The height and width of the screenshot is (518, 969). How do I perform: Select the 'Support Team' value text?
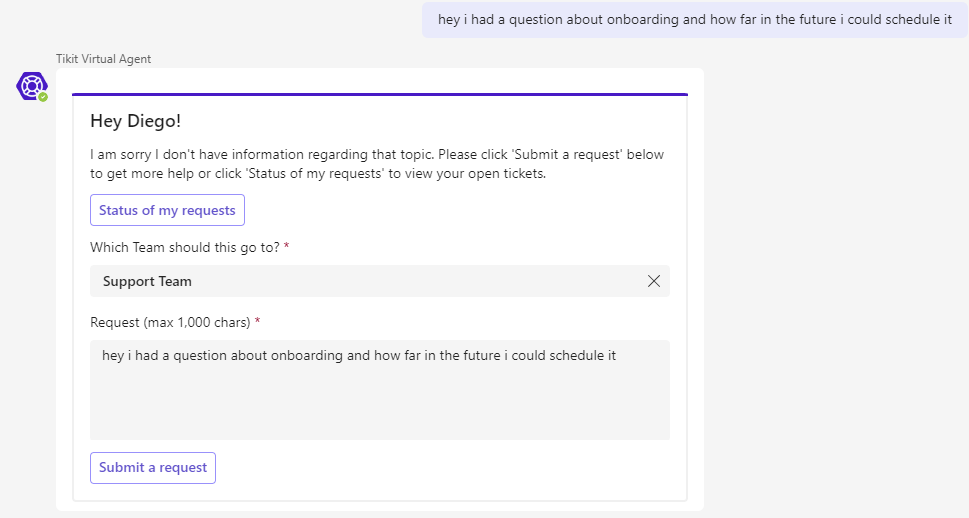(x=147, y=281)
